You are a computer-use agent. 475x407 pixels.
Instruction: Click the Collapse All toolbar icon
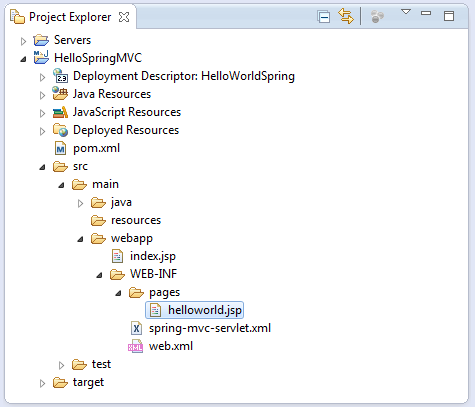pyautogui.click(x=324, y=16)
